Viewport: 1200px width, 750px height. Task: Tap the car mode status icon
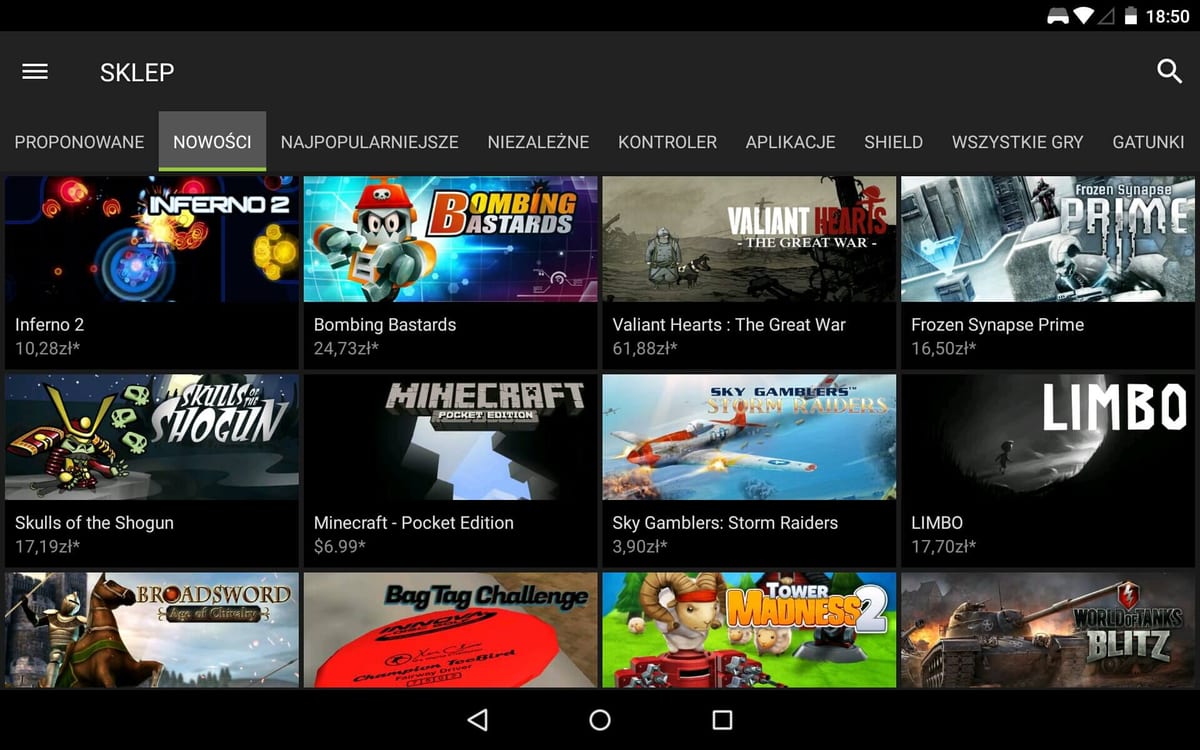1057,16
